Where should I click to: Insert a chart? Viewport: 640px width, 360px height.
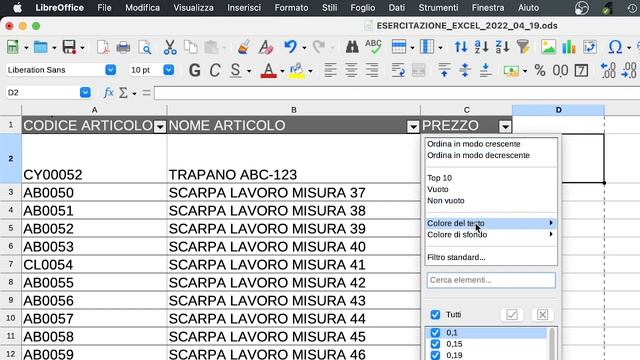click(569, 47)
